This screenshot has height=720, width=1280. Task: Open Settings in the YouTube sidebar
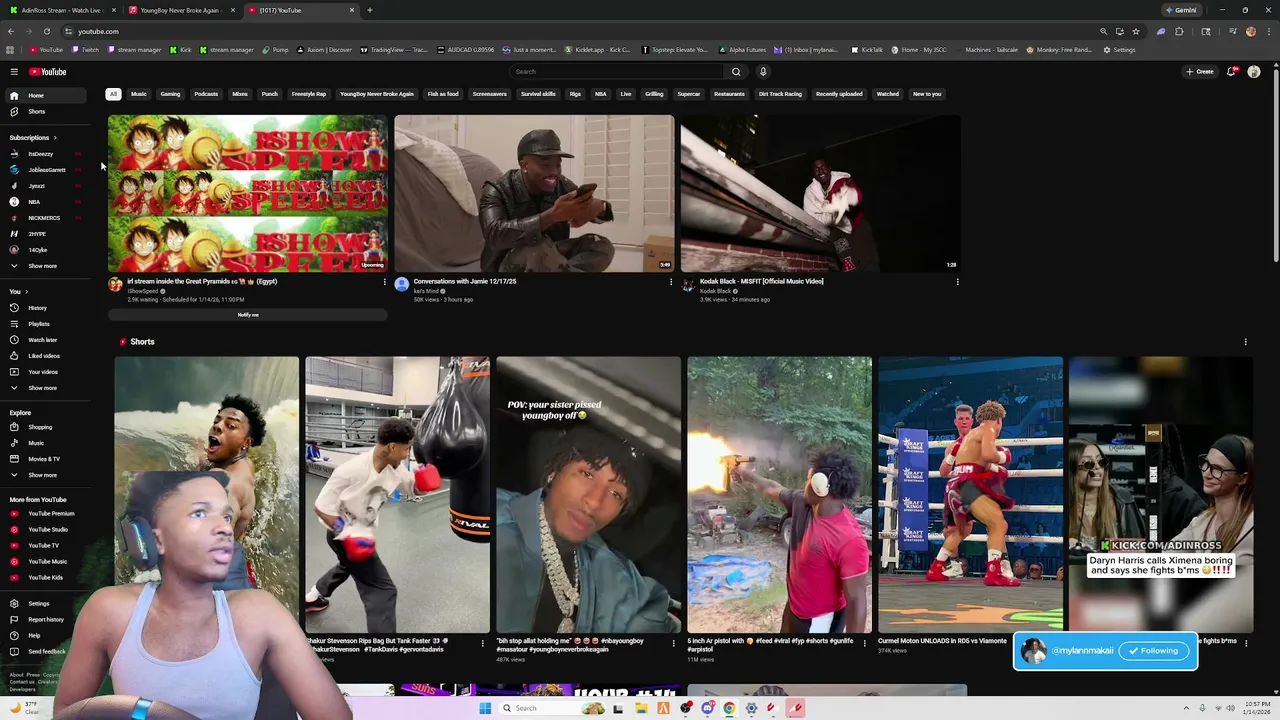pos(48,603)
